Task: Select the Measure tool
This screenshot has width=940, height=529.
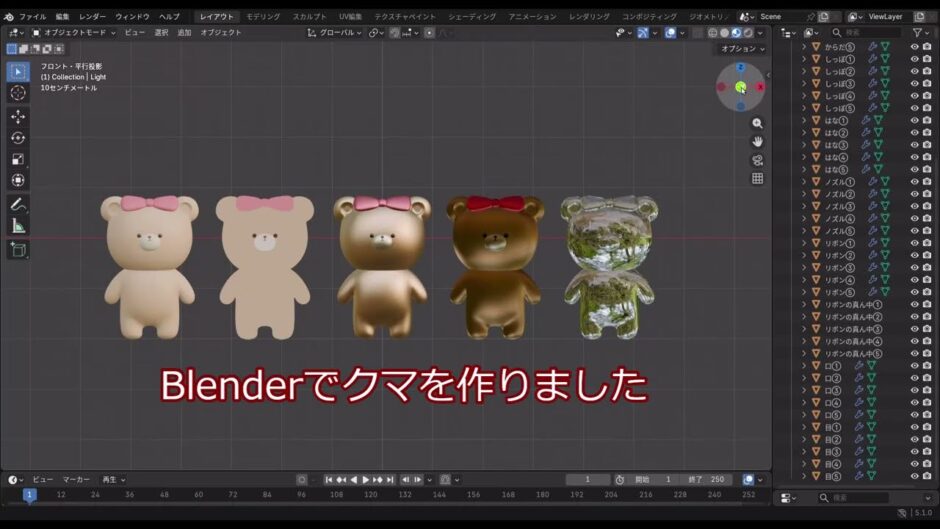Action: 18,226
